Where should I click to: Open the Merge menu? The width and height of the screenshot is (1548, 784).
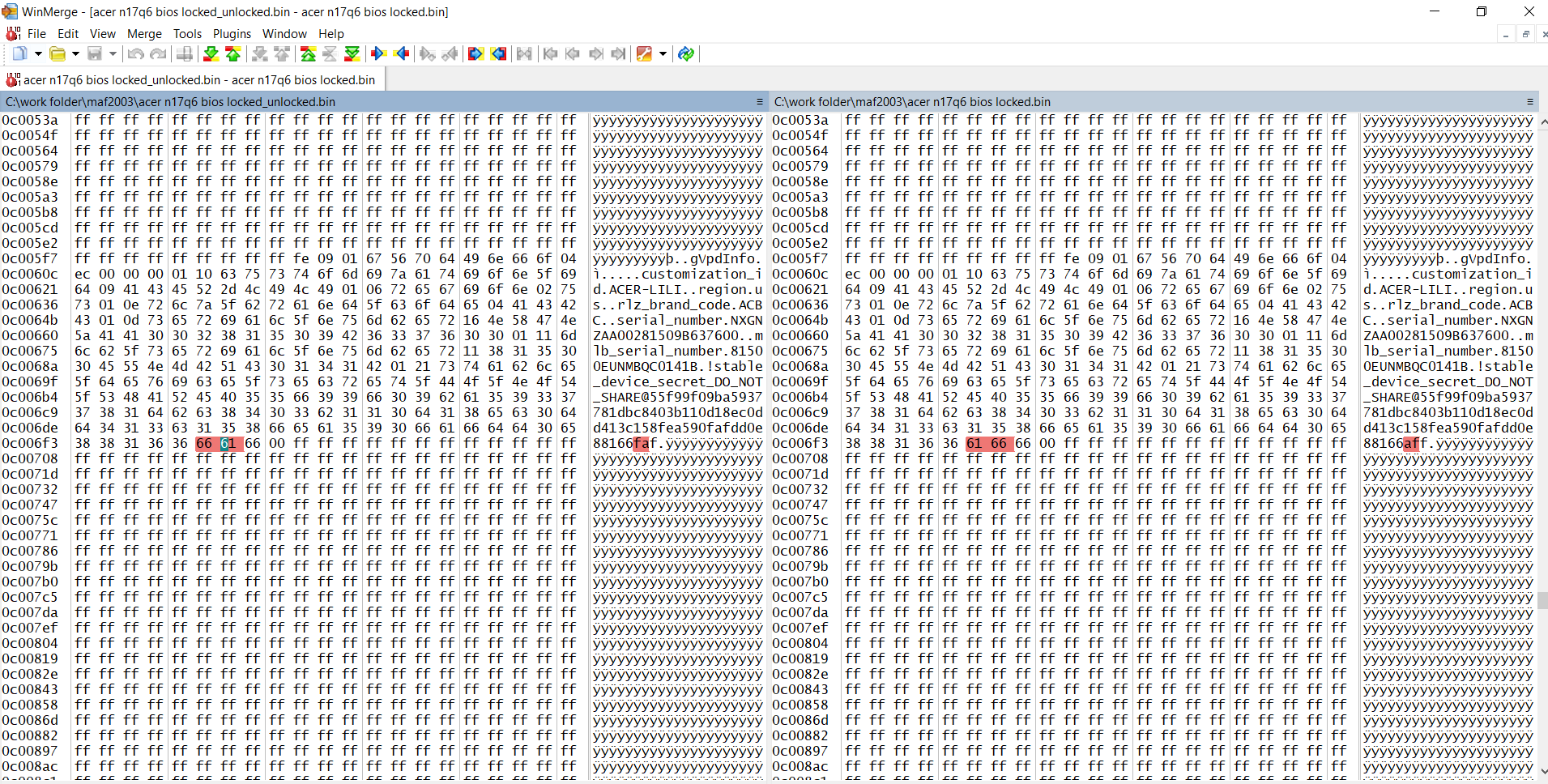tap(145, 34)
